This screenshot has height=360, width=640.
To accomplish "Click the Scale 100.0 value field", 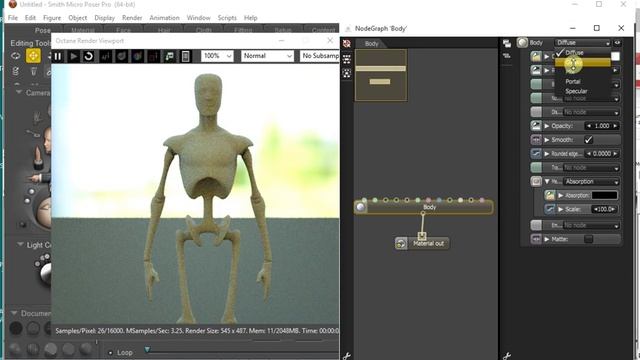I will [604, 209].
